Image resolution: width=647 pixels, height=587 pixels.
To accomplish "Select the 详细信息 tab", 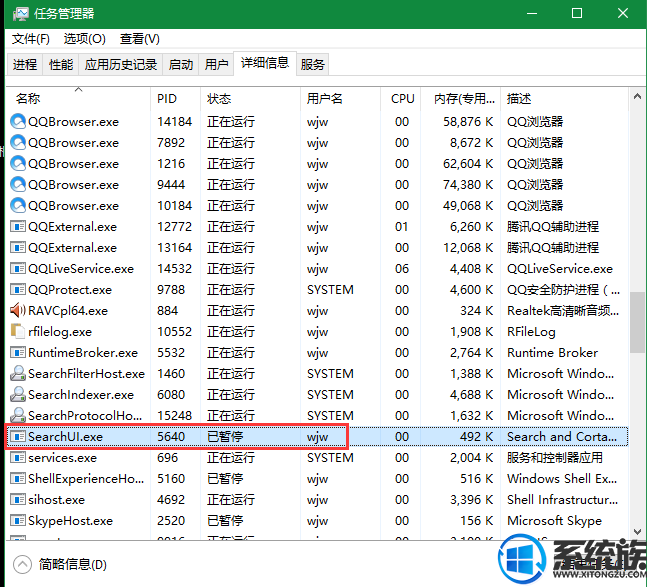I will click(x=265, y=63).
